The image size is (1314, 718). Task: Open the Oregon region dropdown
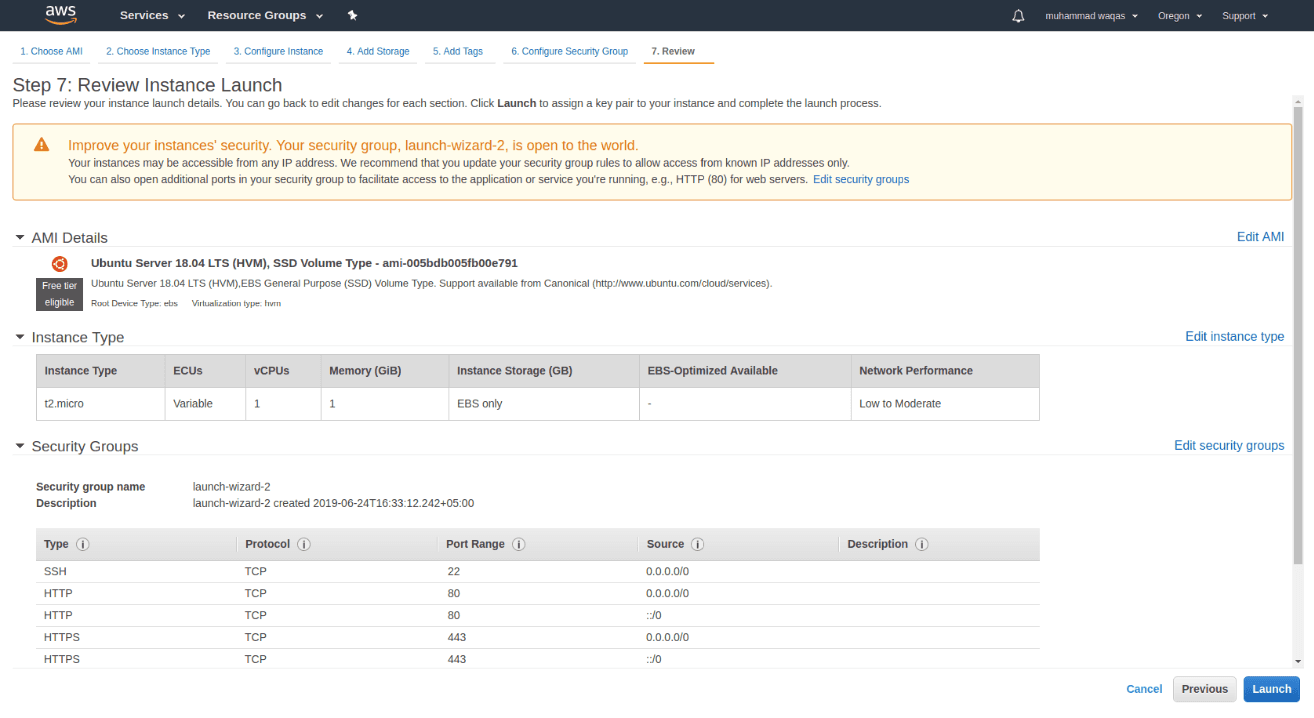1174,15
